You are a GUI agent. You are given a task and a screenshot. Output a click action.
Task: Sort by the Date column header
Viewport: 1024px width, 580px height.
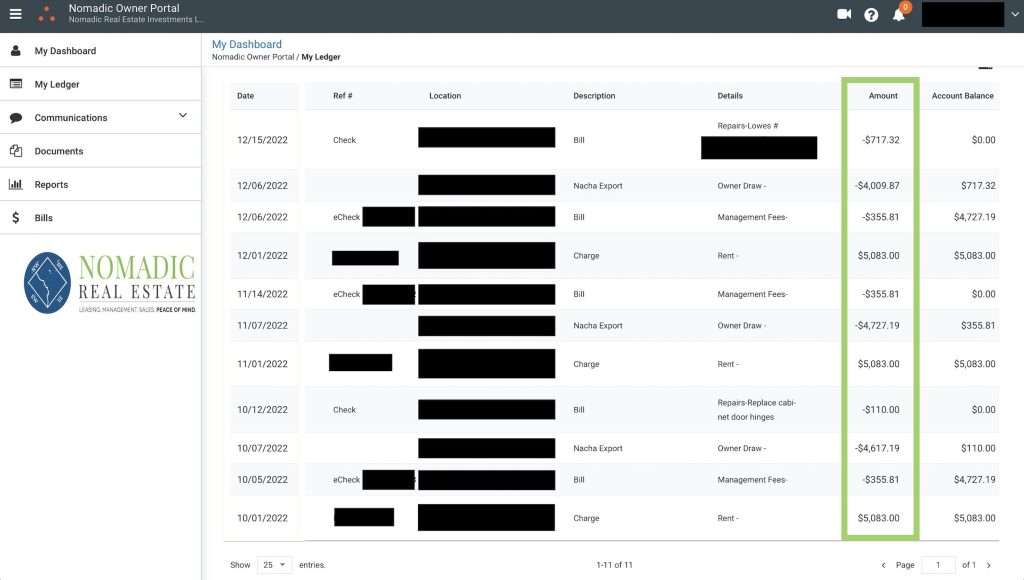(x=245, y=96)
